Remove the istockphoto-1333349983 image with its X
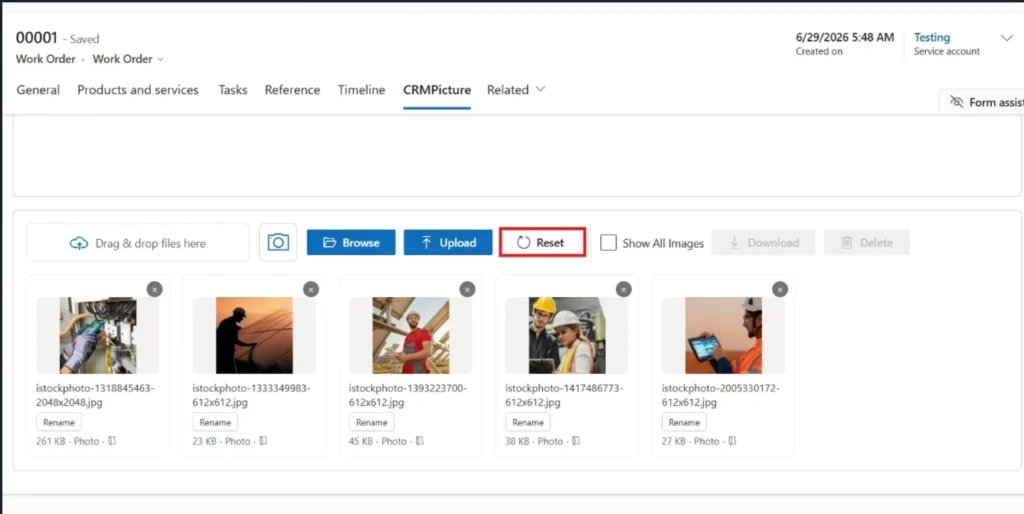Viewport: 1024px width, 514px height. [311, 289]
